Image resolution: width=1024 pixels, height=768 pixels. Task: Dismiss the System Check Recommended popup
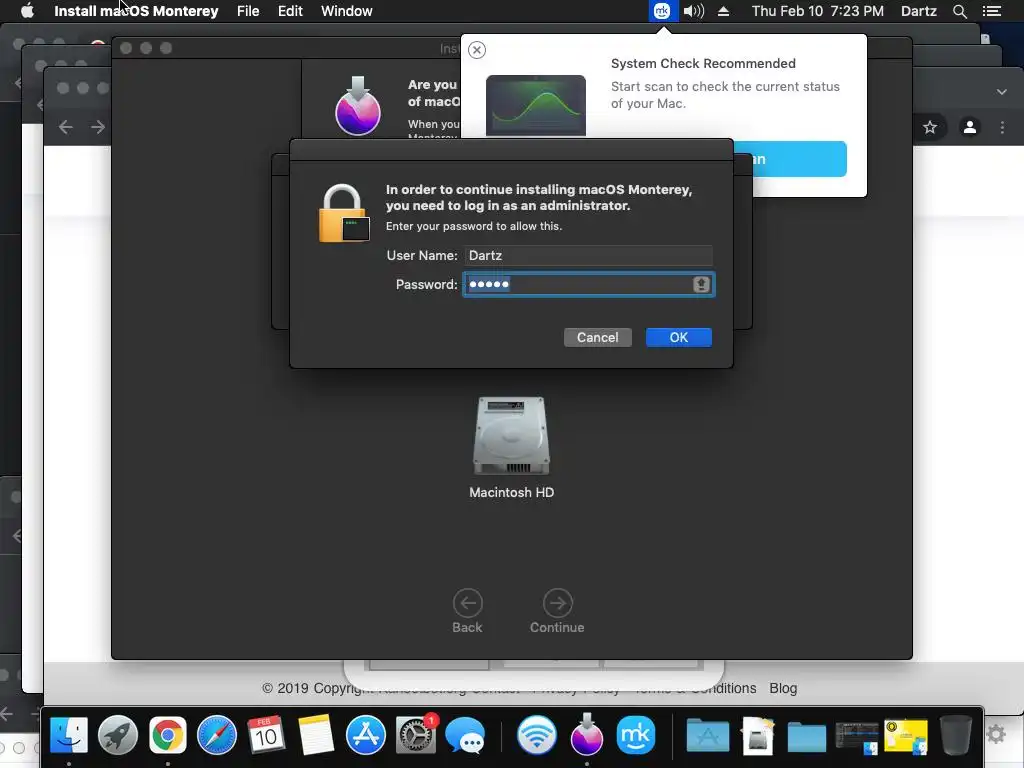pos(477,50)
